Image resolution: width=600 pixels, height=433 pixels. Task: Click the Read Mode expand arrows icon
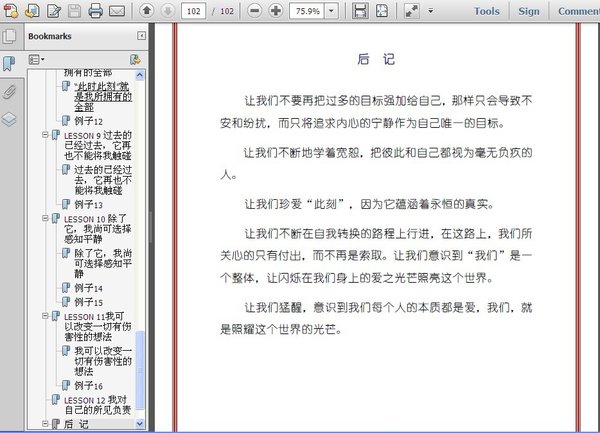point(411,11)
